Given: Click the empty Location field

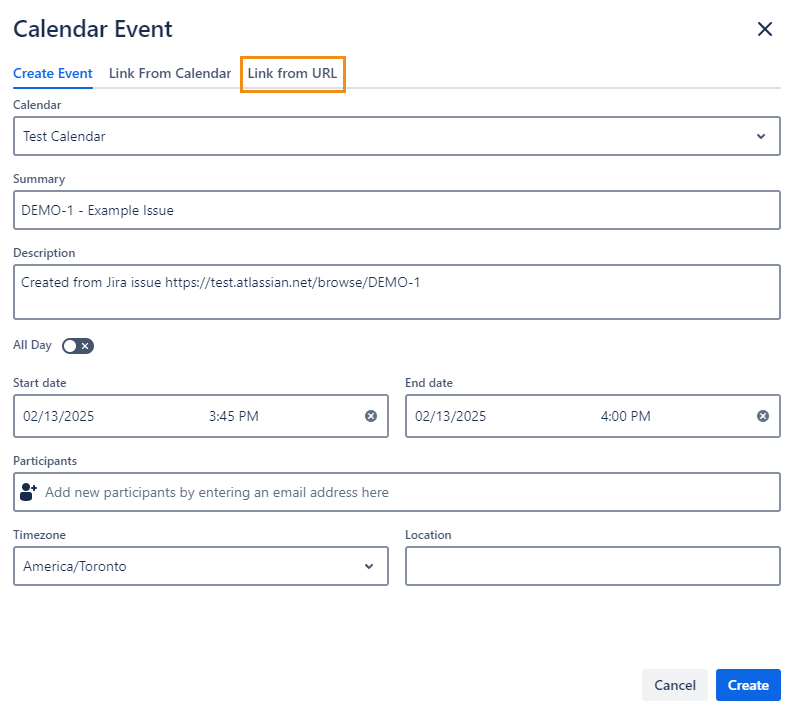Looking at the screenshot, I should click(x=592, y=566).
